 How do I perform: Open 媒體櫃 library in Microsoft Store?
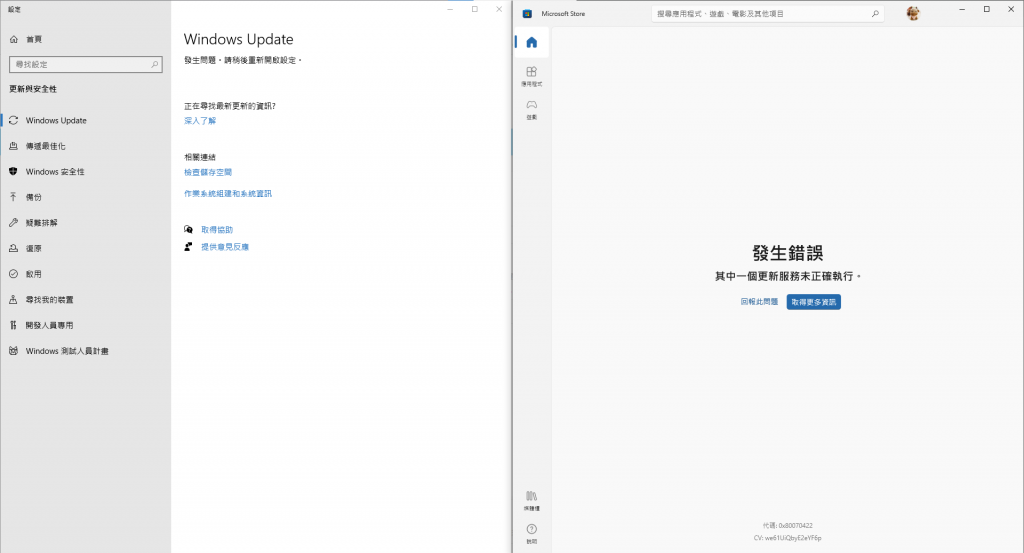click(532, 500)
